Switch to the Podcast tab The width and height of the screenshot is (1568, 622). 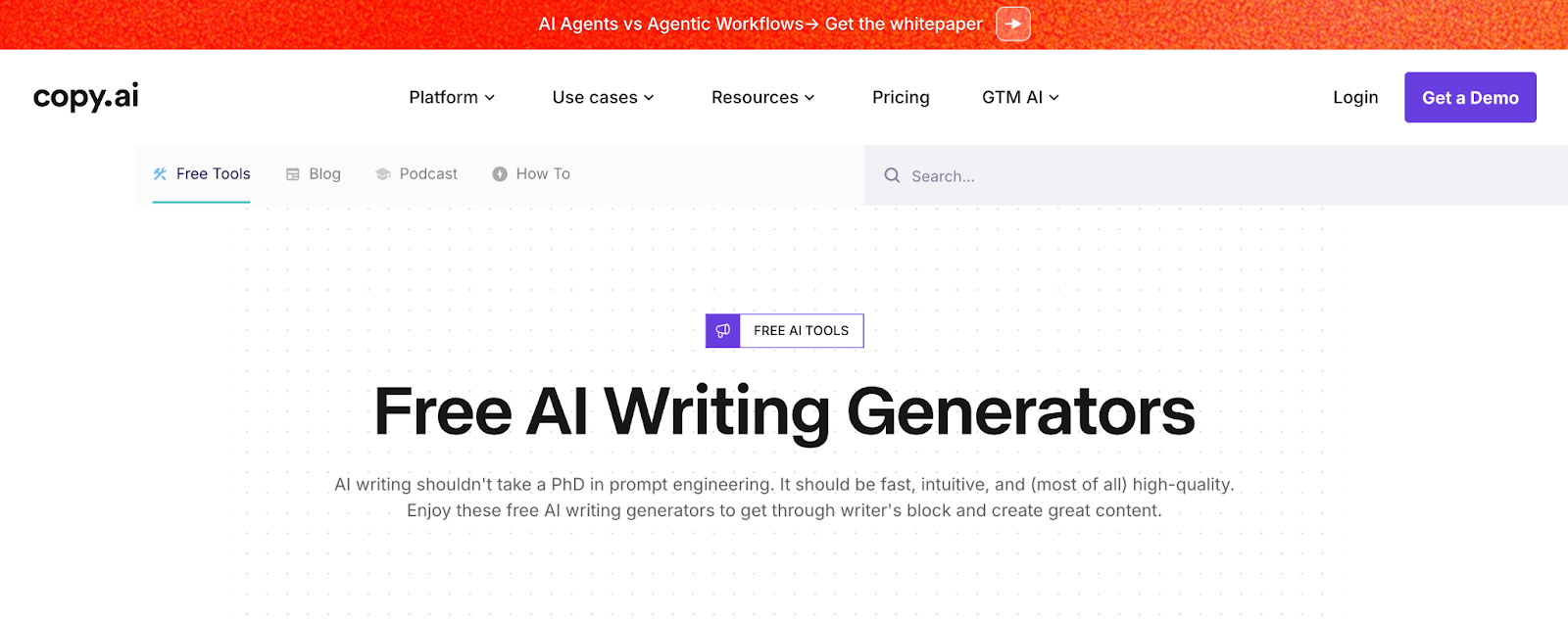click(416, 174)
